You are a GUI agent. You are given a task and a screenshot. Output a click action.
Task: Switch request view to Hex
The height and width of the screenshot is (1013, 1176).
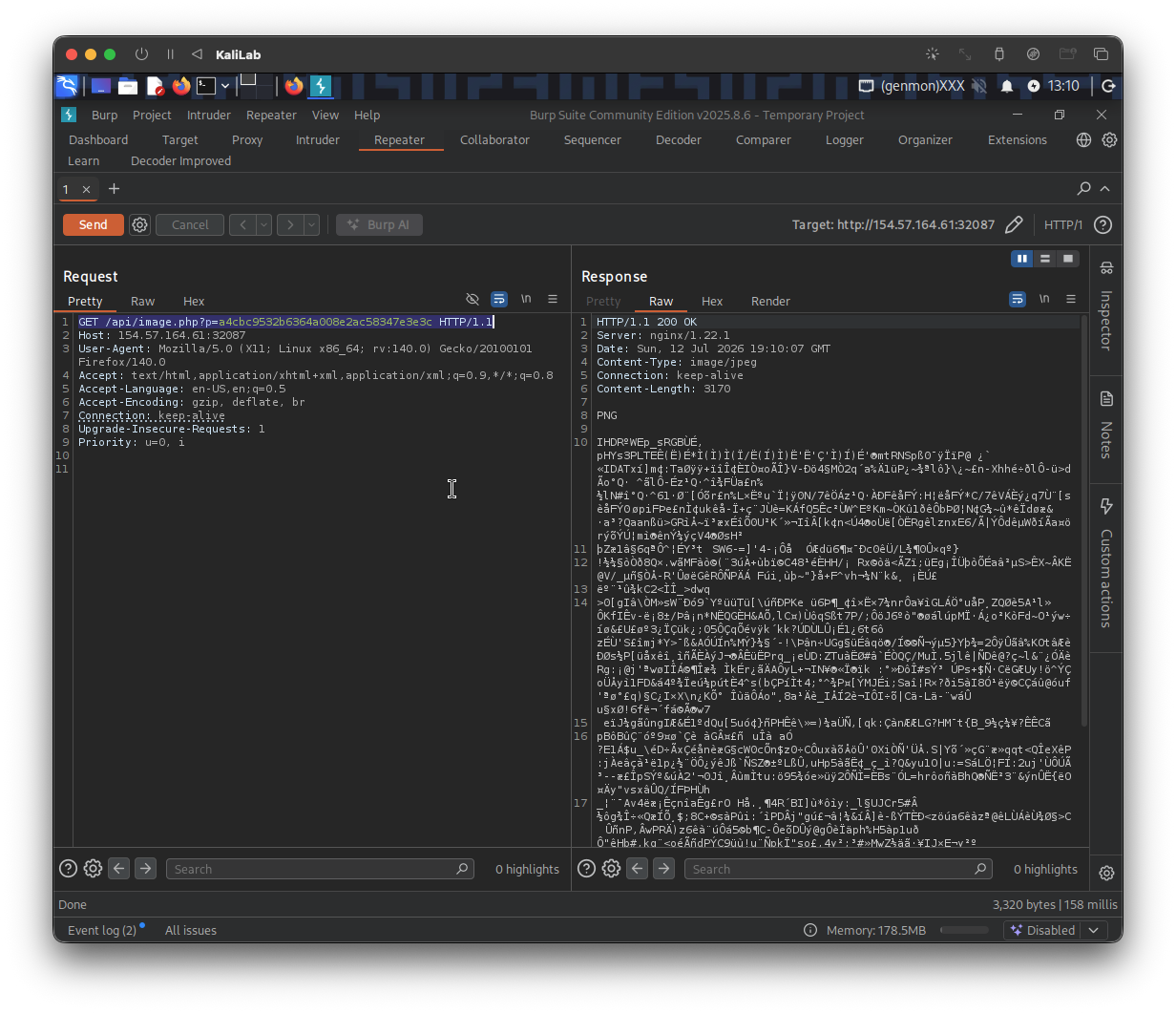(x=194, y=302)
